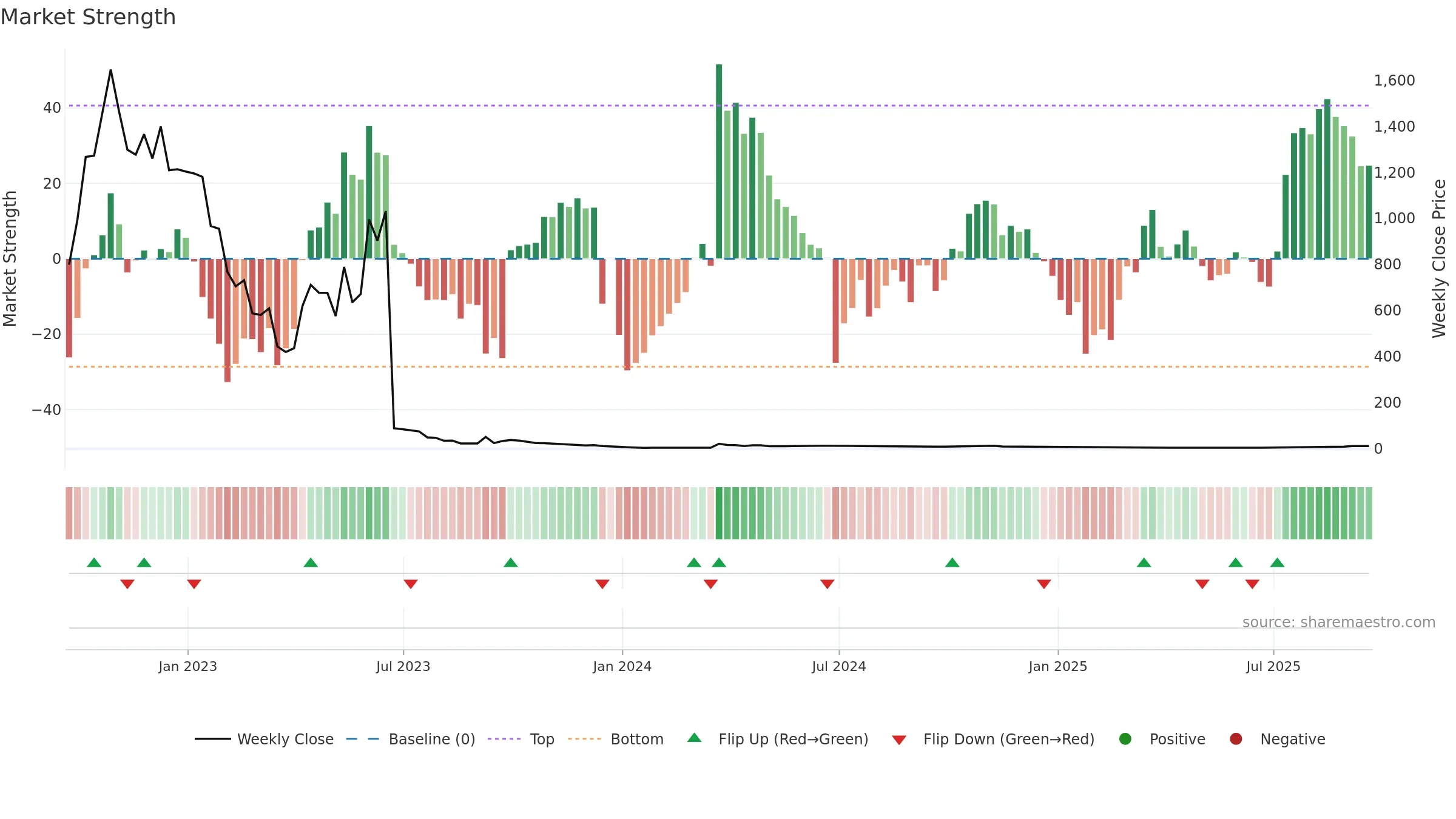Toggle the Bottom legend entry
The image size is (1456, 819).
[616, 739]
